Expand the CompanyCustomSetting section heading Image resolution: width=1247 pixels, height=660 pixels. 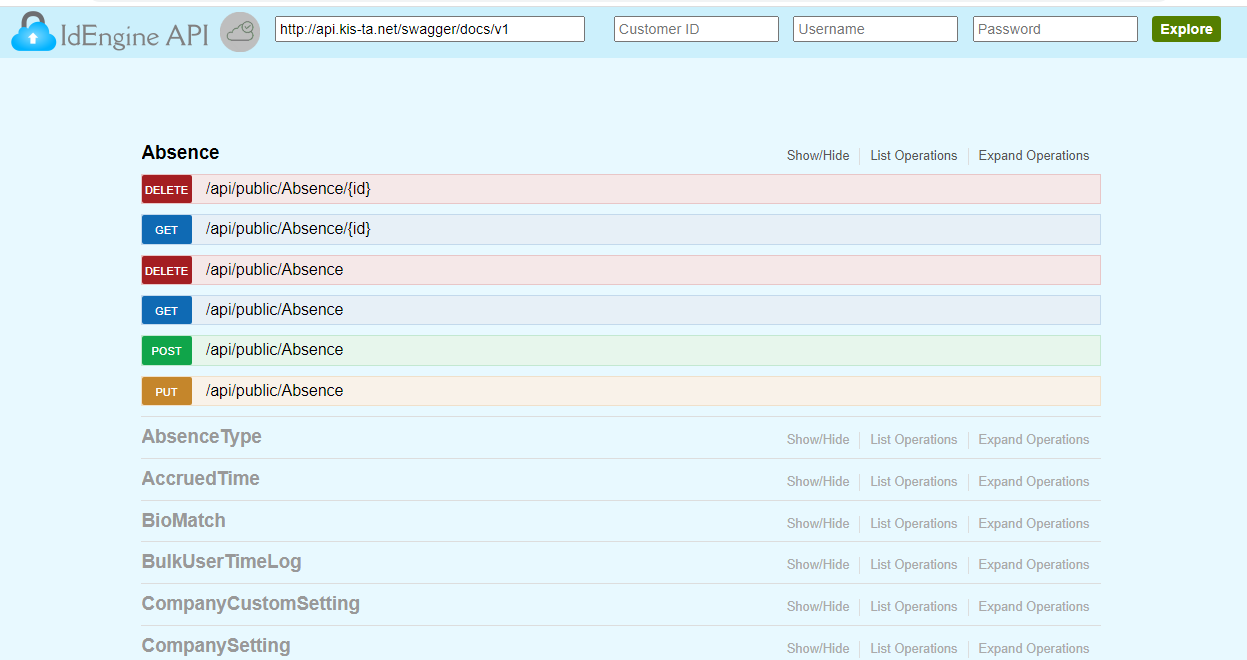250,604
